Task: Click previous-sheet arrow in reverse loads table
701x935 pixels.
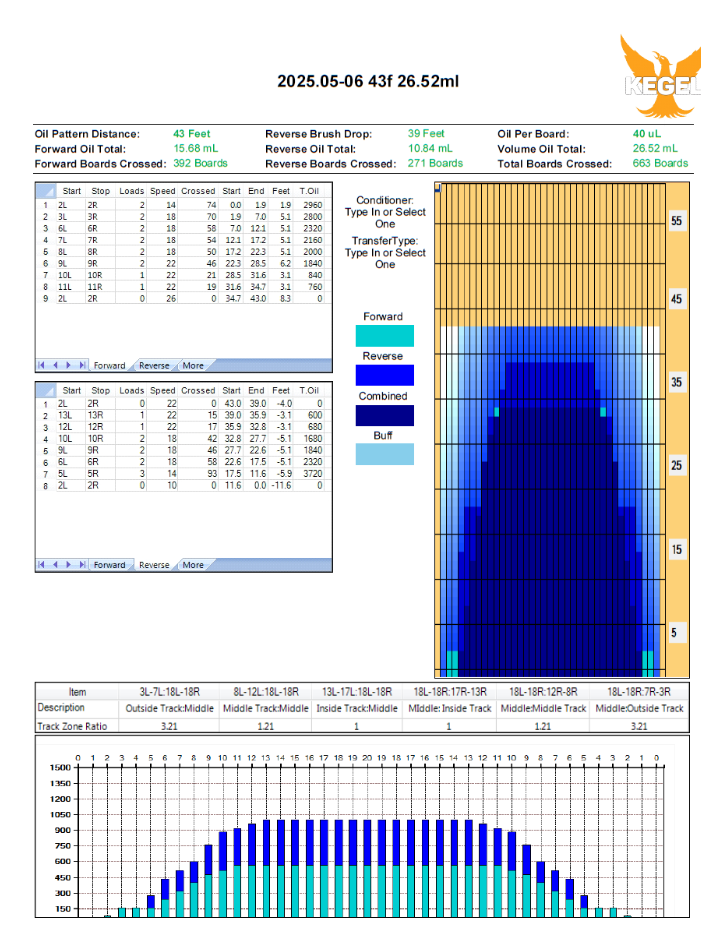Action: 55,564
